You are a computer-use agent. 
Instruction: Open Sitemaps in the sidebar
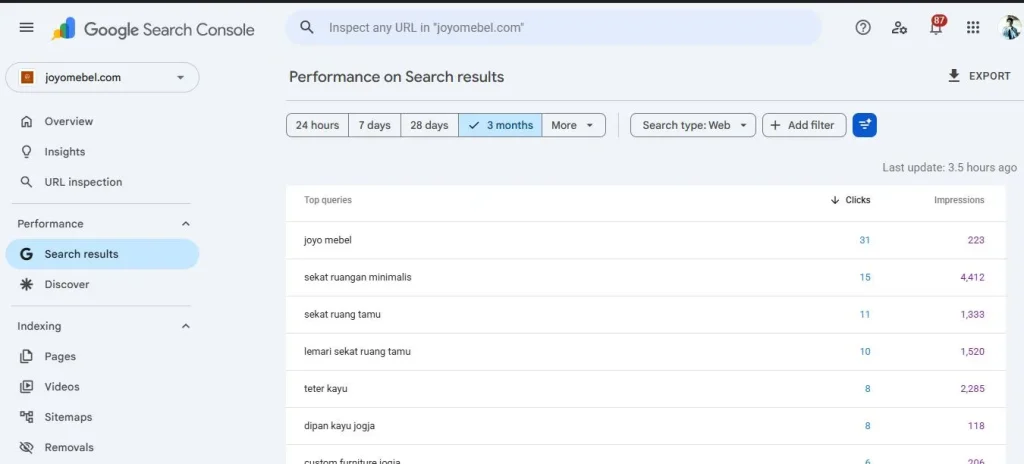pos(102,416)
